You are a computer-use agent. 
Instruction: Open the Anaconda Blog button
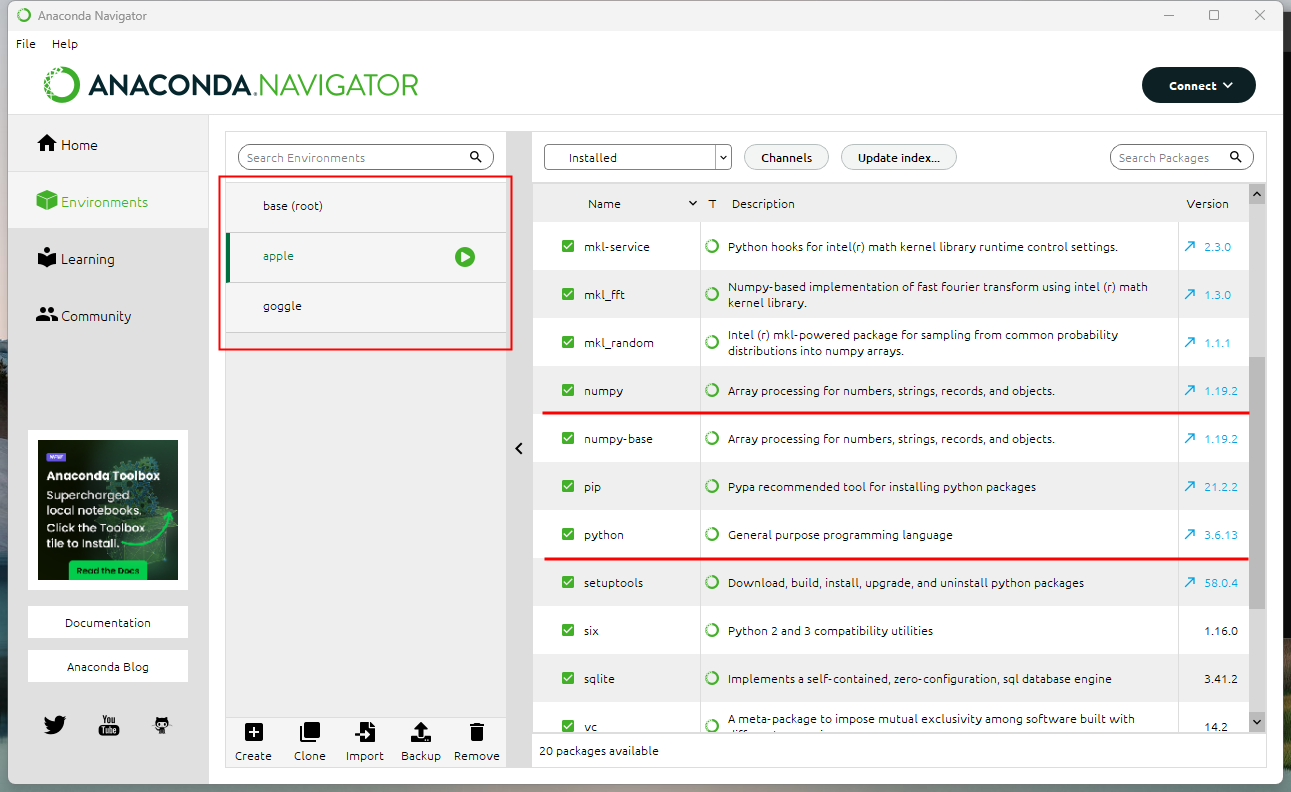[x=108, y=666]
